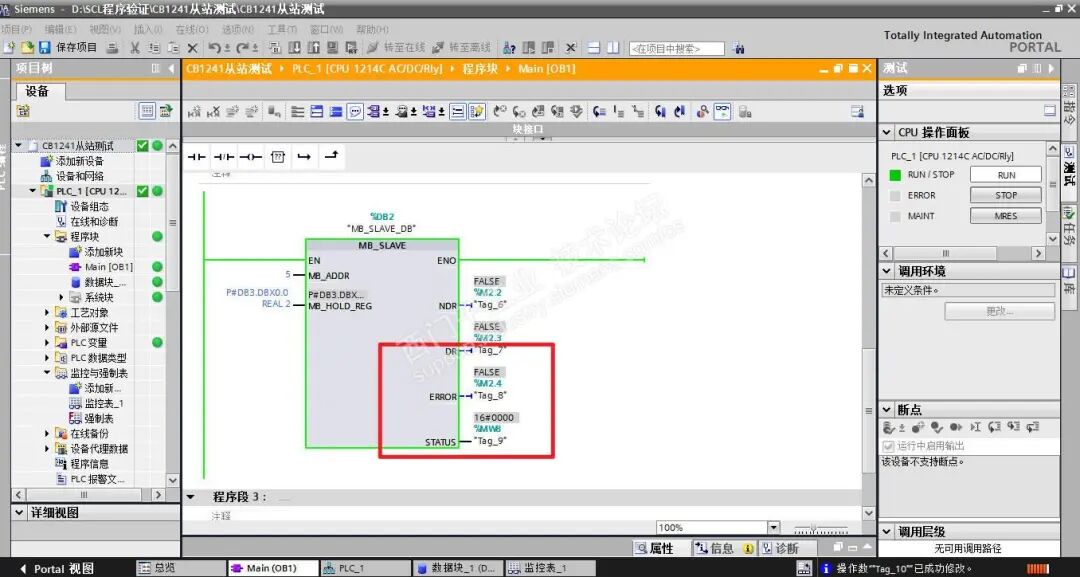
Task: Click the RUN button in CPU panel
Action: pyautogui.click(x=1006, y=175)
